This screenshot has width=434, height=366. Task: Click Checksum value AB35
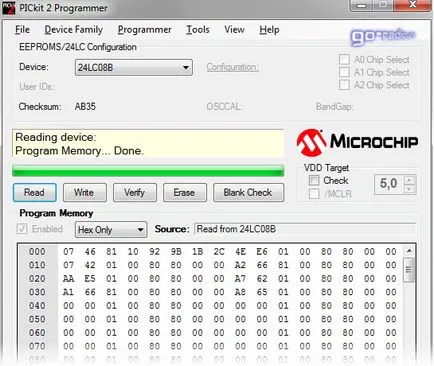click(x=85, y=107)
